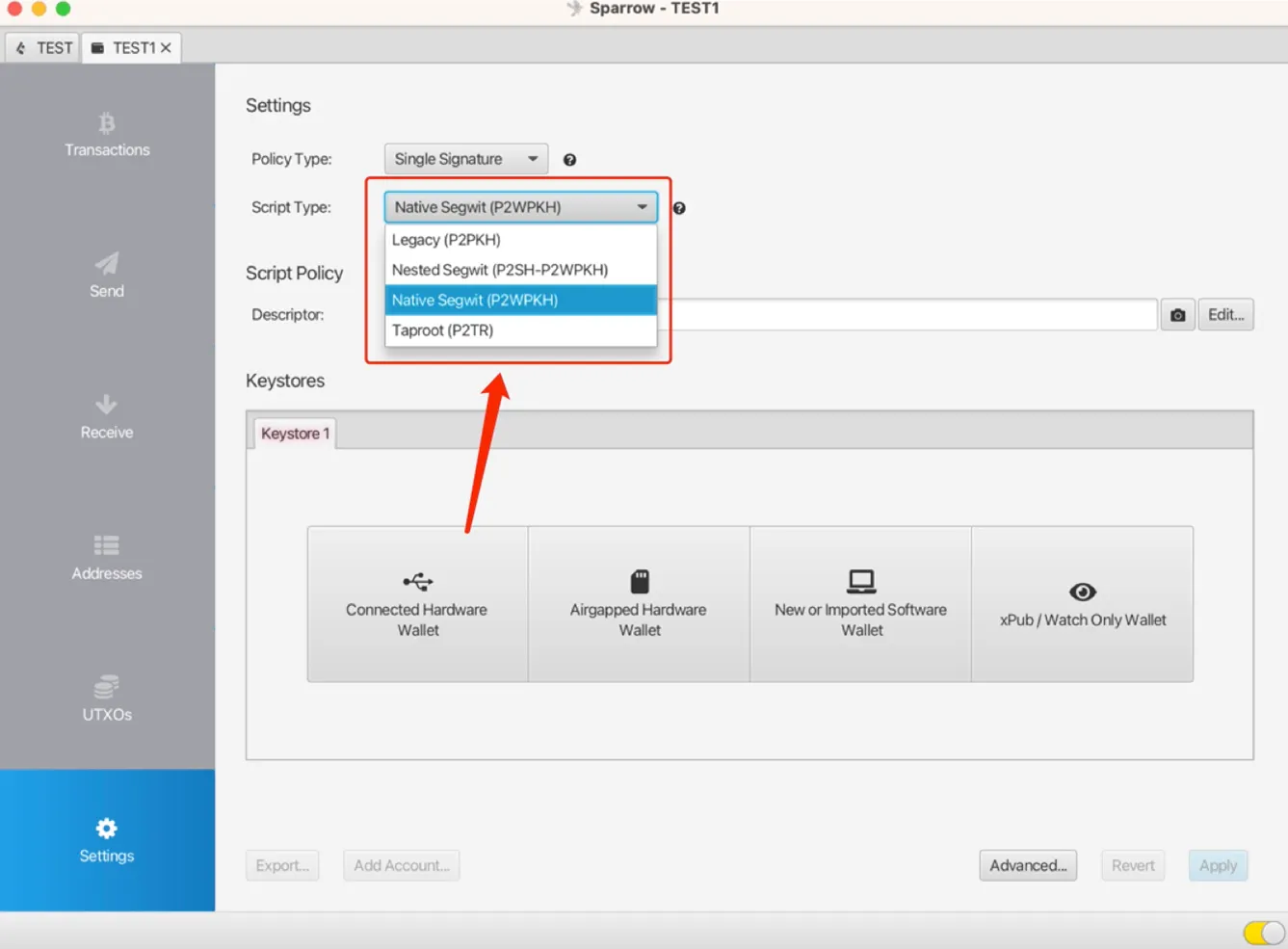Select Native Segwit (P2WPKH) list option

point(521,300)
